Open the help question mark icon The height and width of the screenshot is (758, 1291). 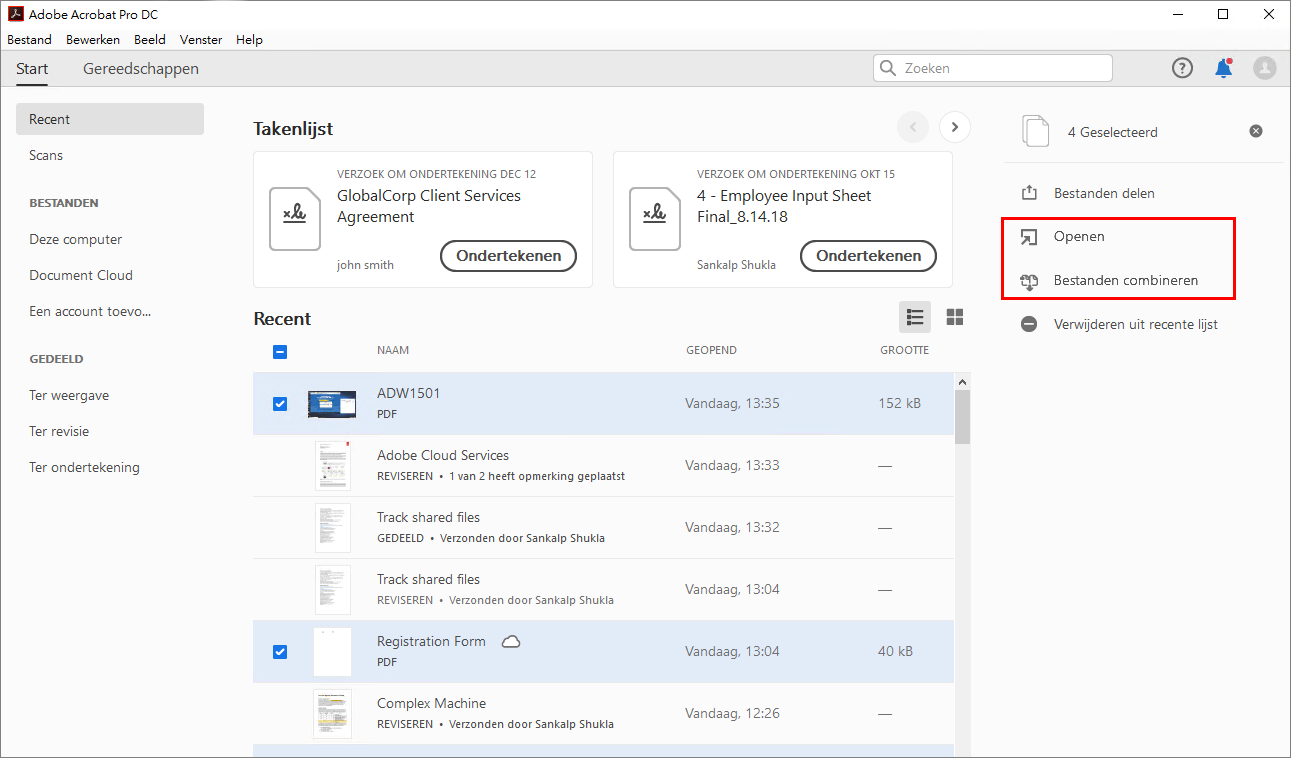(1182, 68)
